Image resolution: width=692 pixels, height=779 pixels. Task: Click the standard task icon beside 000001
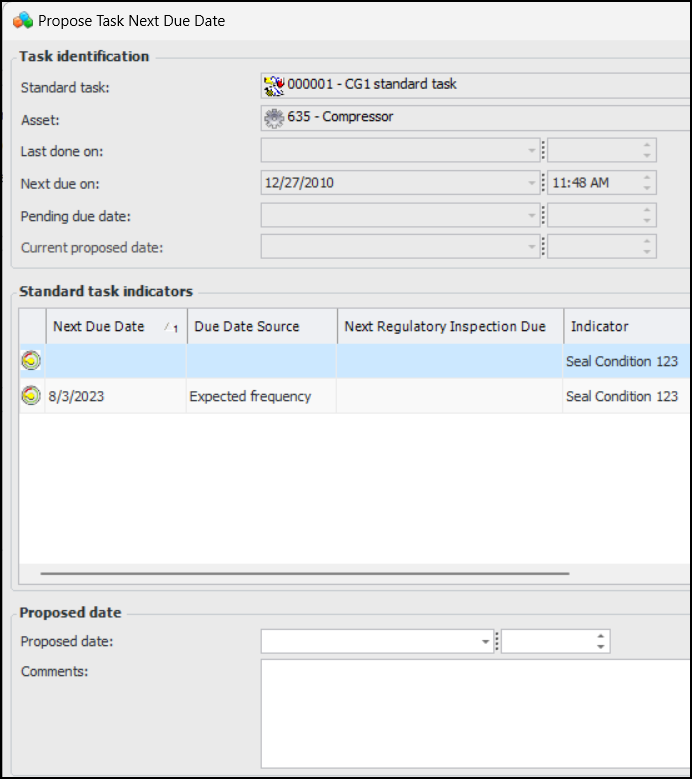click(x=273, y=85)
